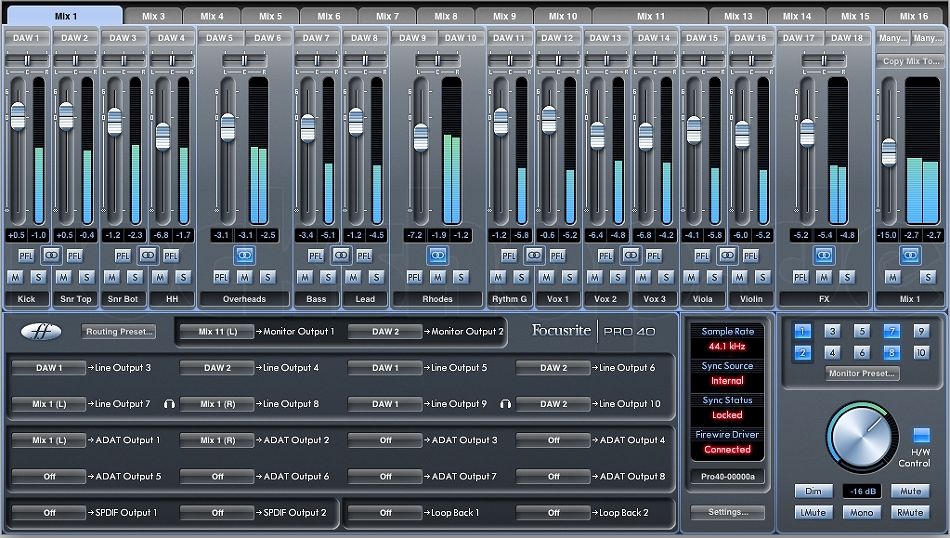Mute the Kick channel
Screen dimensions: 950x538
pyautogui.click(x=16, y=277)
